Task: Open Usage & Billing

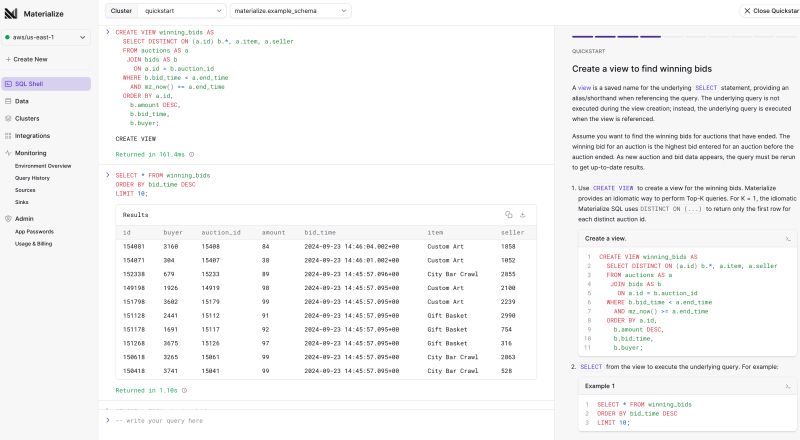Action: pyautogui.click(x=33, y=244)
